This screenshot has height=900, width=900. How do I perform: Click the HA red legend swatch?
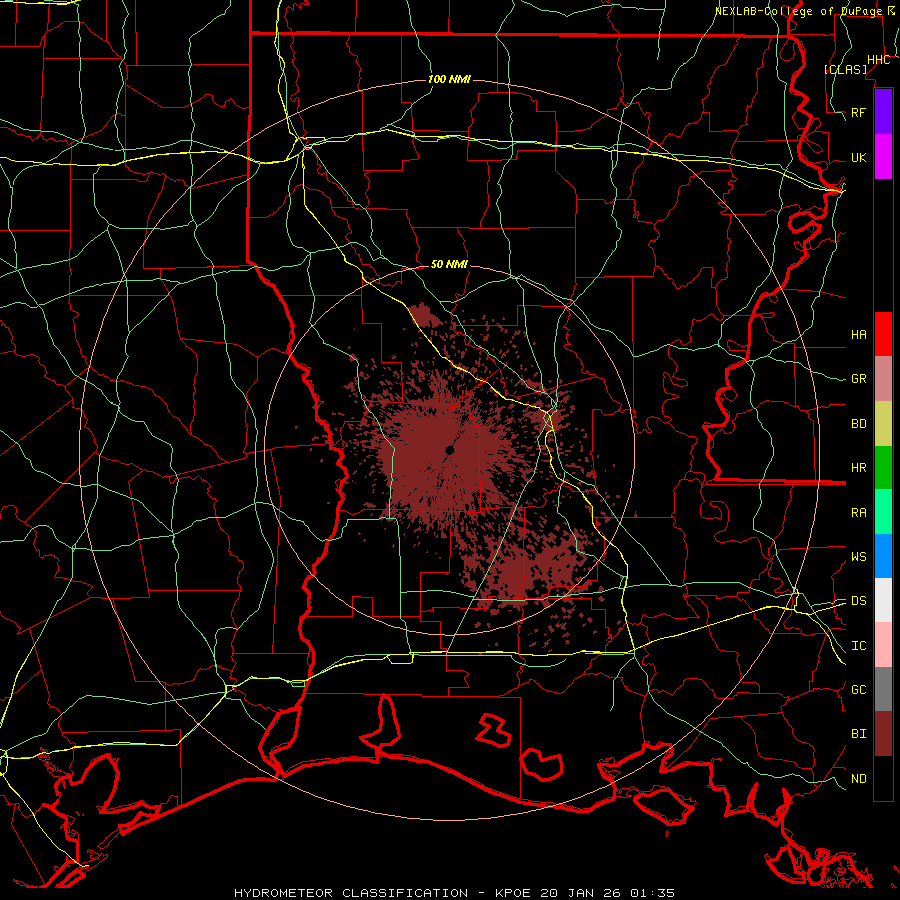point(883,334)
